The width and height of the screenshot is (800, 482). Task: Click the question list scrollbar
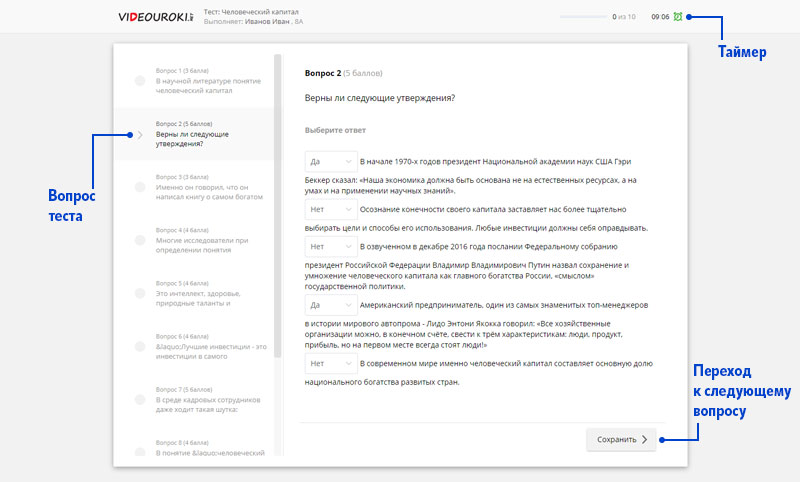(x=278, y=206)
